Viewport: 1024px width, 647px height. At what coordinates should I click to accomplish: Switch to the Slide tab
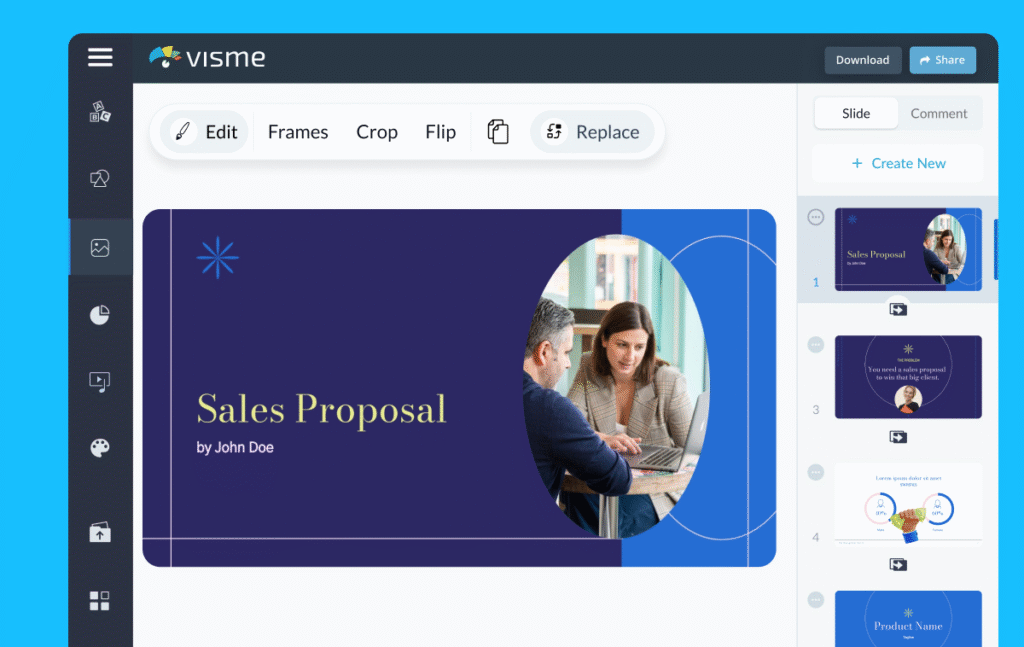(x=856, y=114)
